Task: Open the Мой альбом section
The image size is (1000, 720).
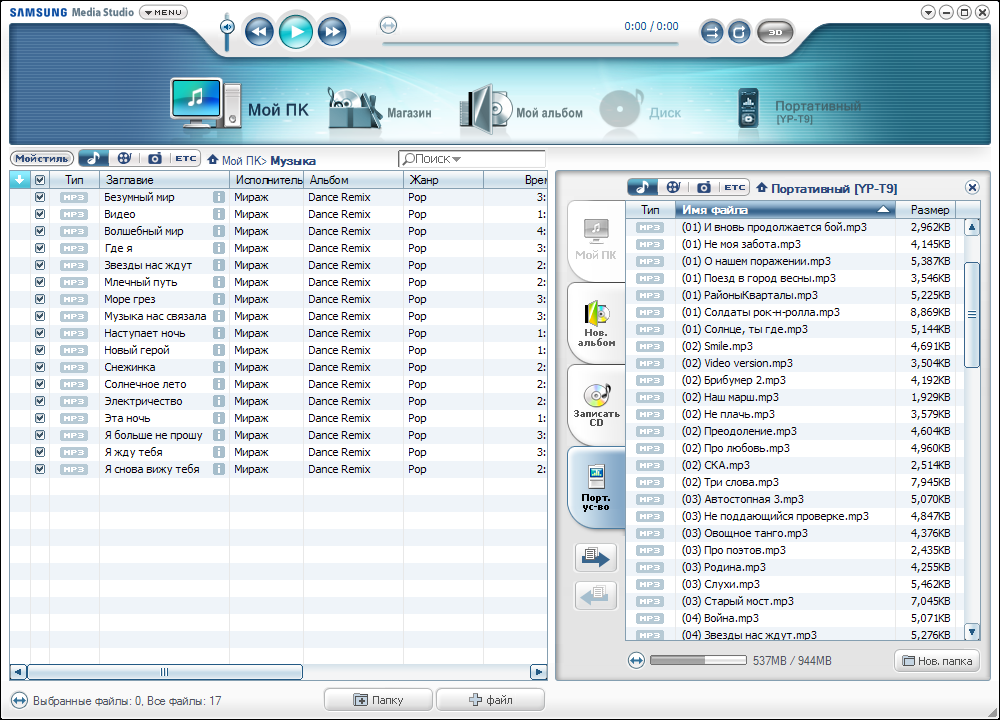Action: pyautogui.click(x=521, y=110)
